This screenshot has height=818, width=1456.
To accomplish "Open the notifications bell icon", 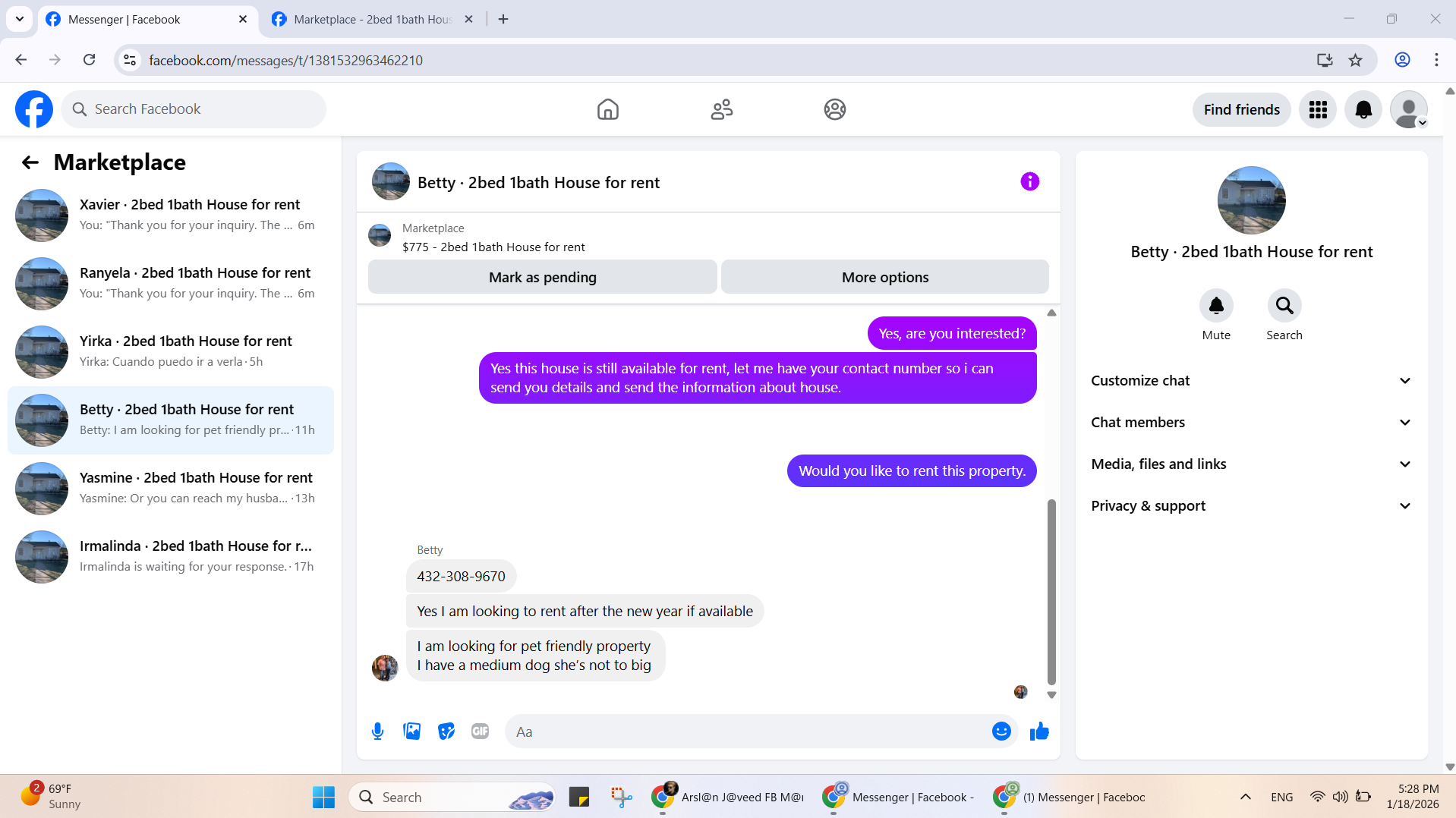I will coord(1363,109).
